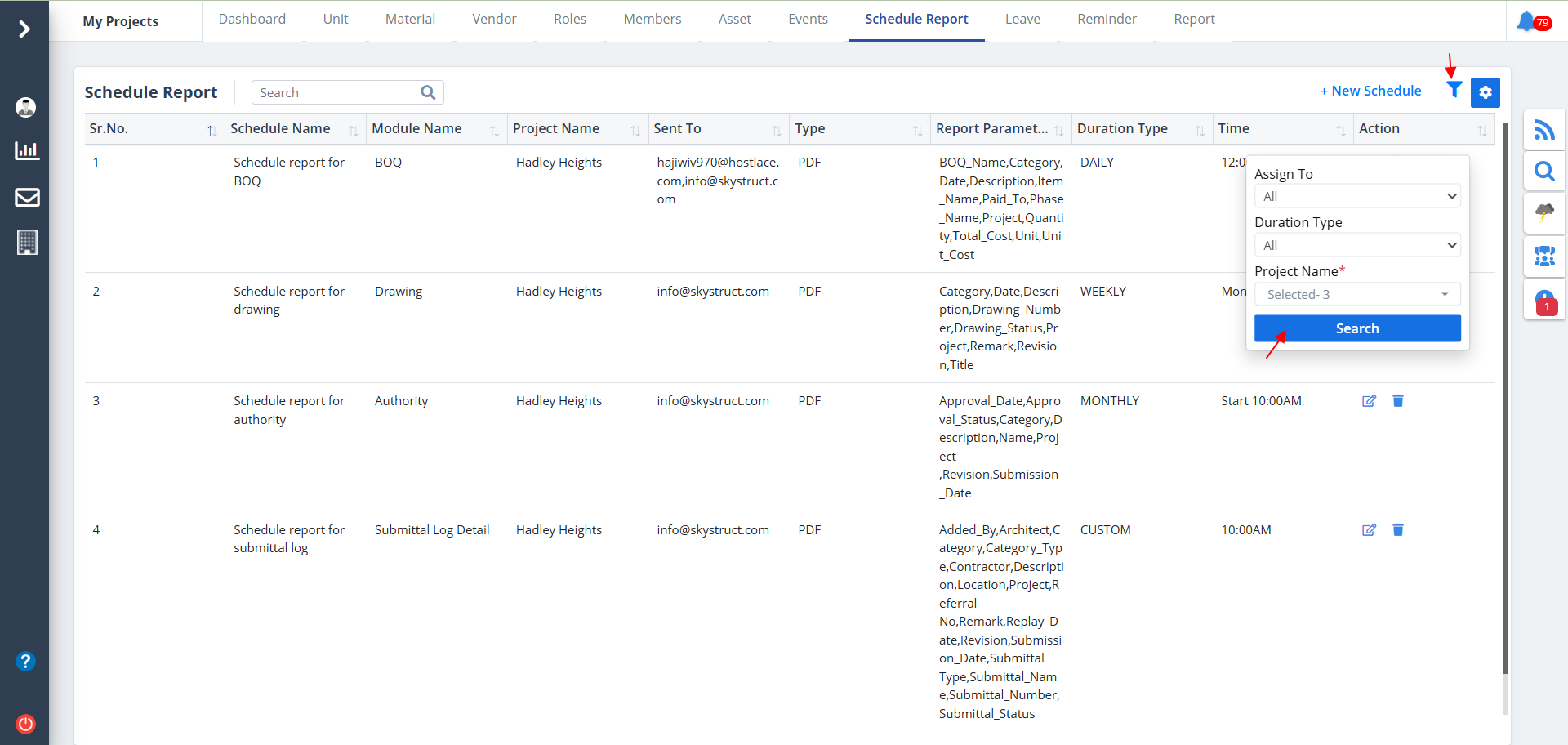Image resolution: width=1568 pixels, height=745 pixels.
Task: Open the blue settings gear icon
Action: click(x=1485, y=92)
